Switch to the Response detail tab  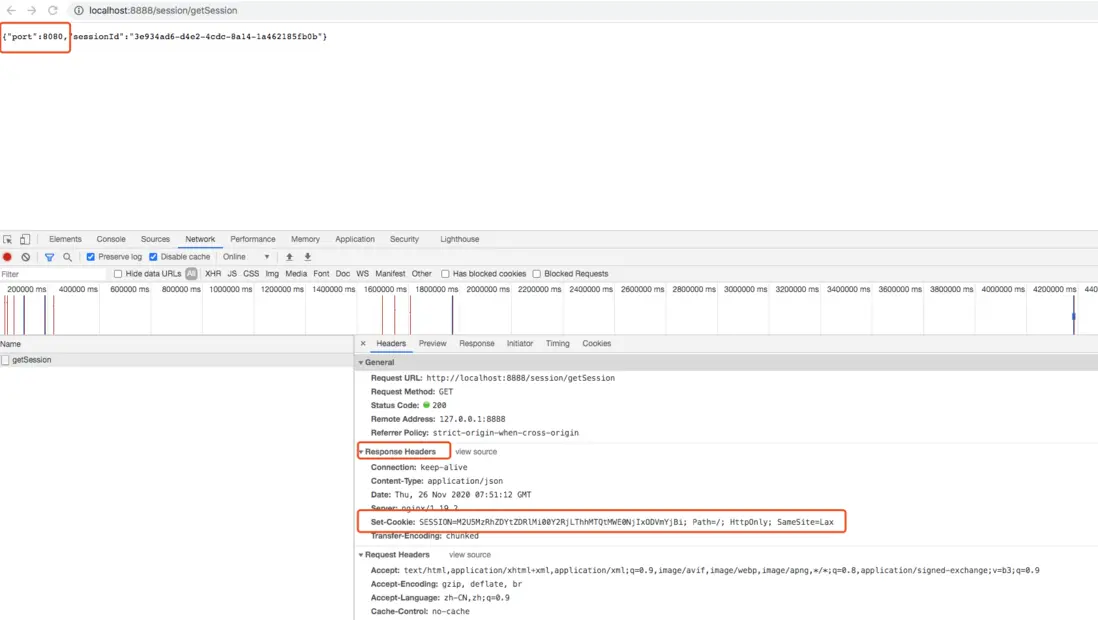click(x=477, y=343)
